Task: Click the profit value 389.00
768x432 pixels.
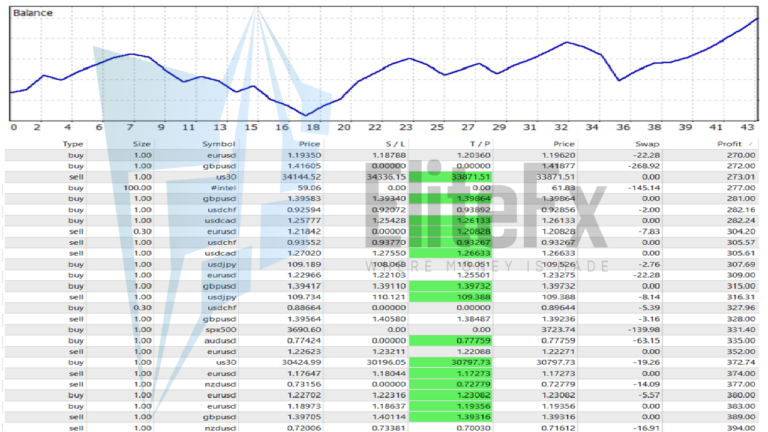Action: coord(741,417)
